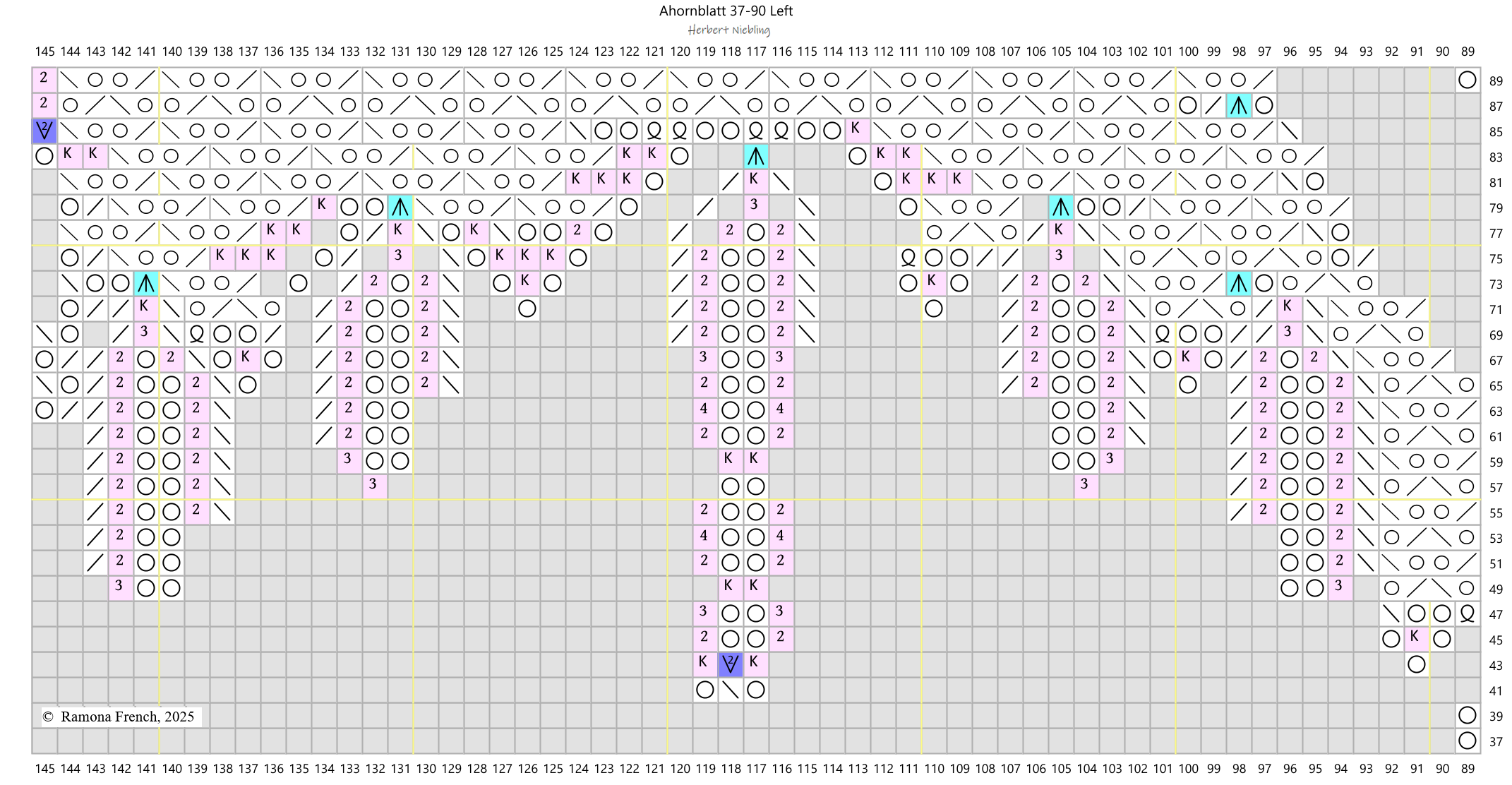Click row 63's pink 4 cell, column 119

(x=705, y=410)
